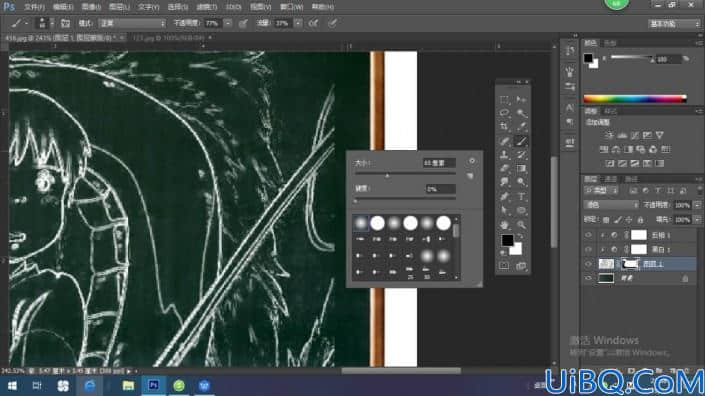Click the foreground color swatch in toolbox
Screen dimensions: 705x396
507,240
